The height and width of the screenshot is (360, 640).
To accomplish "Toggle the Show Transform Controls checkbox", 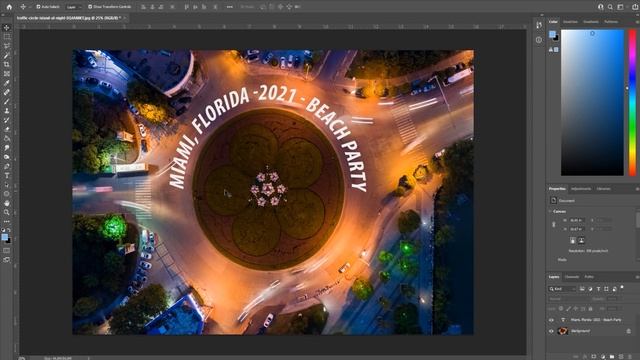I will tap(90, 7).
